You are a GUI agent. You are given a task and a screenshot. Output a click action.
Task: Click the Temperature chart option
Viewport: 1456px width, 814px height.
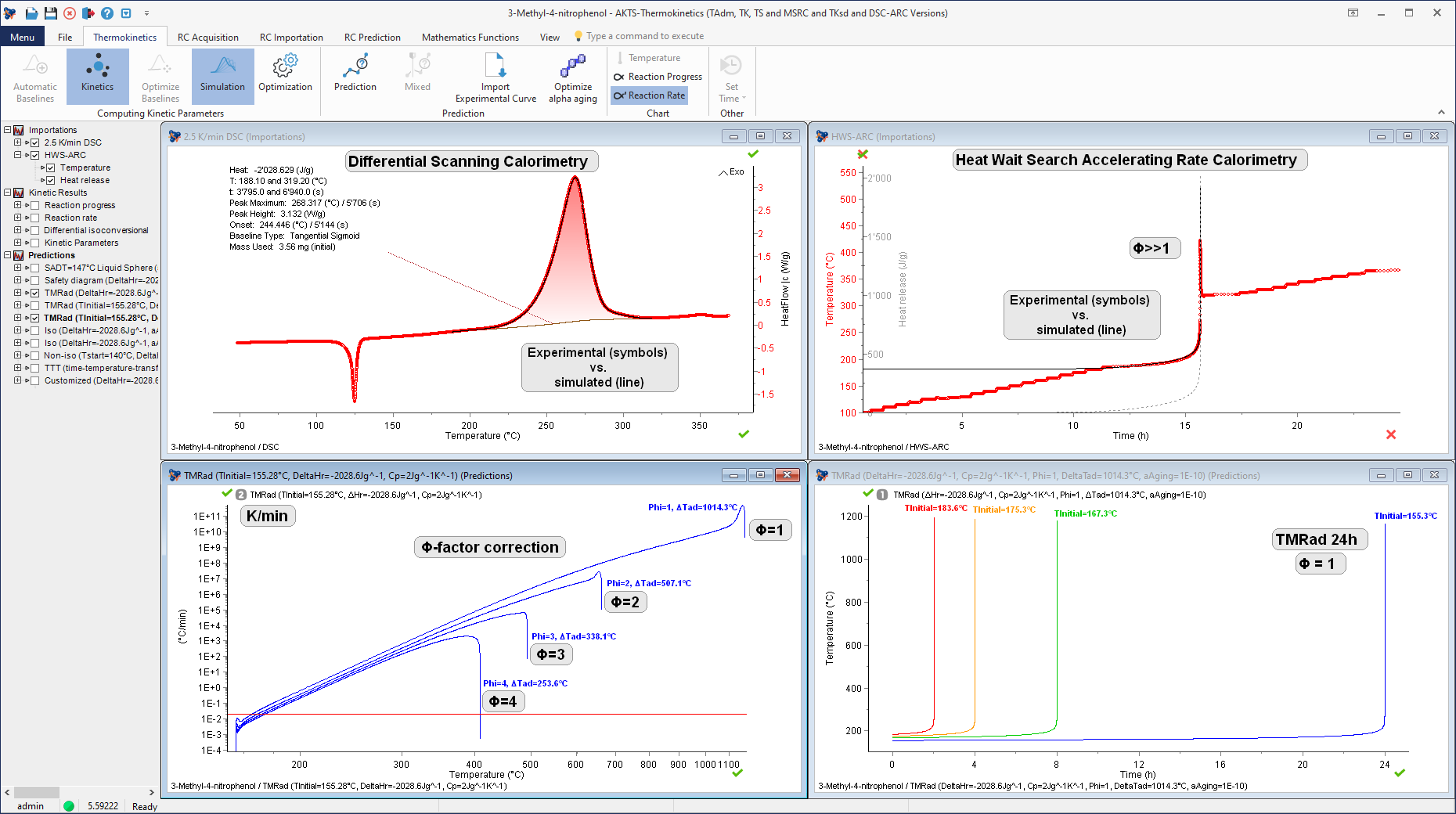click(653, 58)
